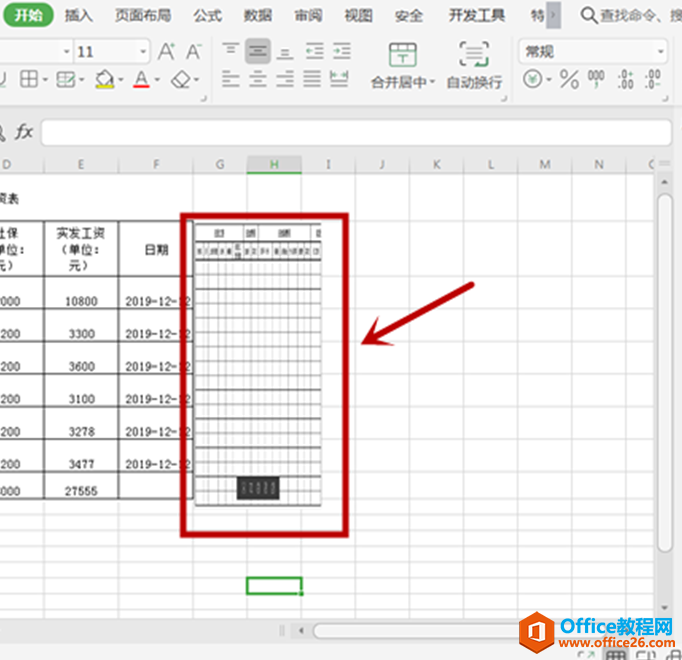
Task: Align text left
Action: point(231,79)
